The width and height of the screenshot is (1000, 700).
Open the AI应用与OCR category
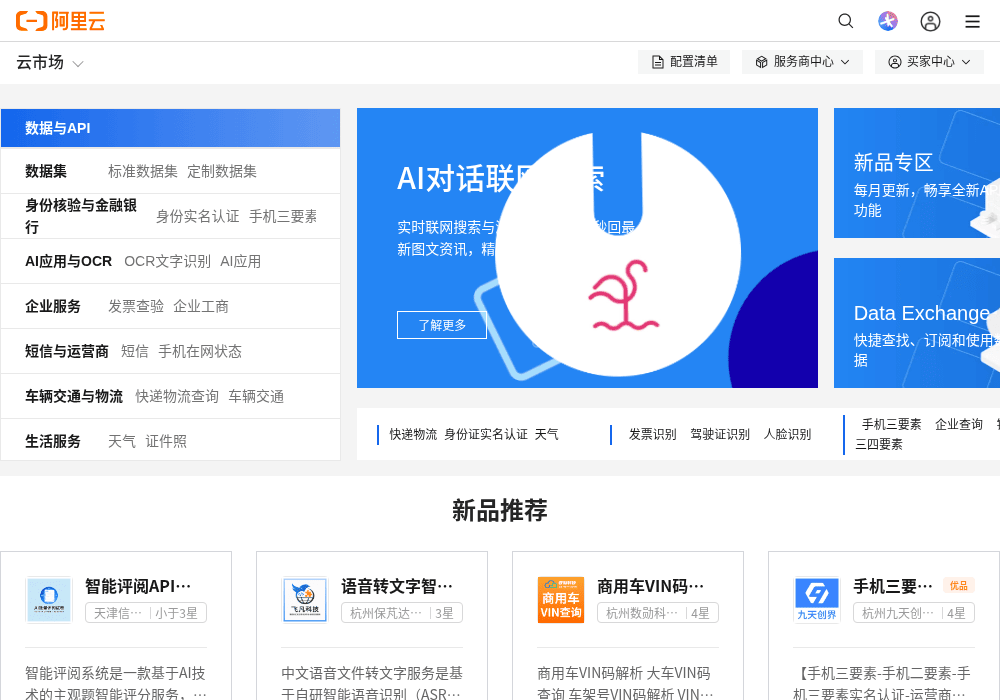68,261
